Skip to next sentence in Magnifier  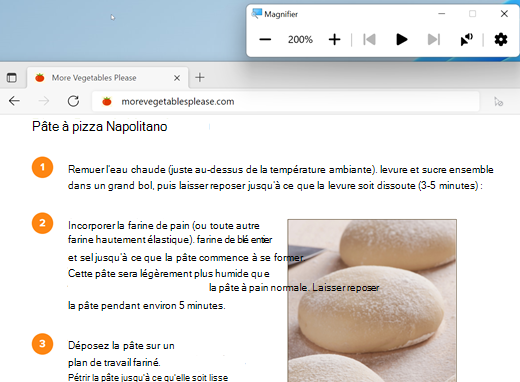point(434,40)
